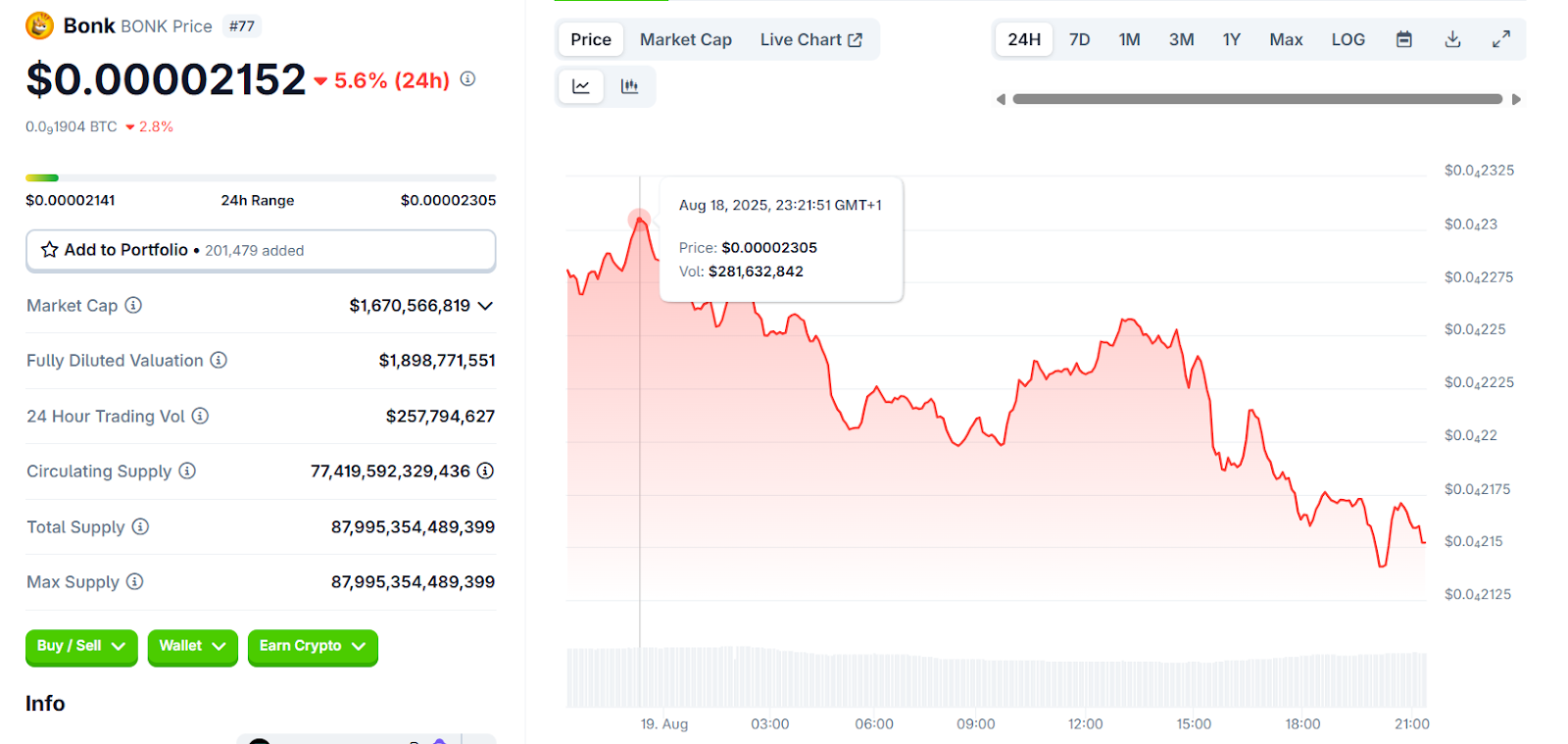Click the calendar date range icon
This screenshot has height=744, width=1568.
click(x=1404, y=39)
